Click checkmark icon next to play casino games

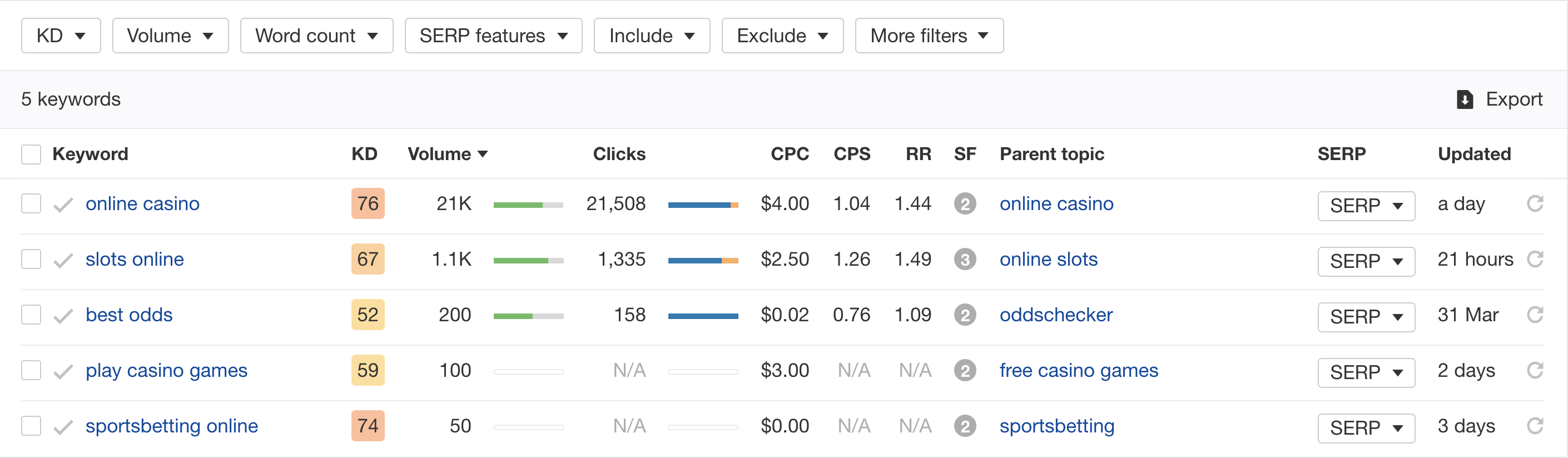pos(63,371)
